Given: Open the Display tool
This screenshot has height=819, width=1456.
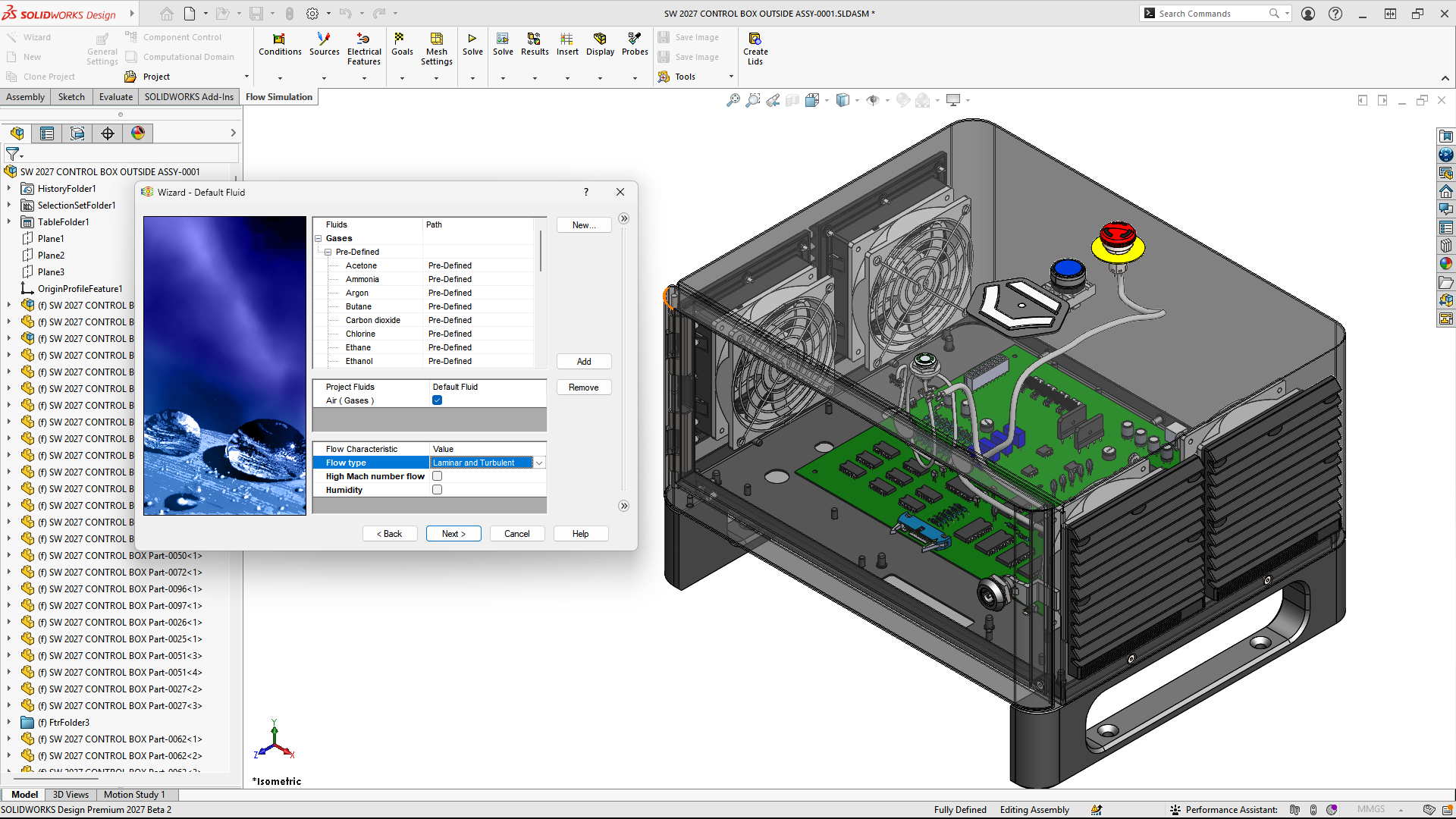Looking at the screenshot, I should (600, 44).
